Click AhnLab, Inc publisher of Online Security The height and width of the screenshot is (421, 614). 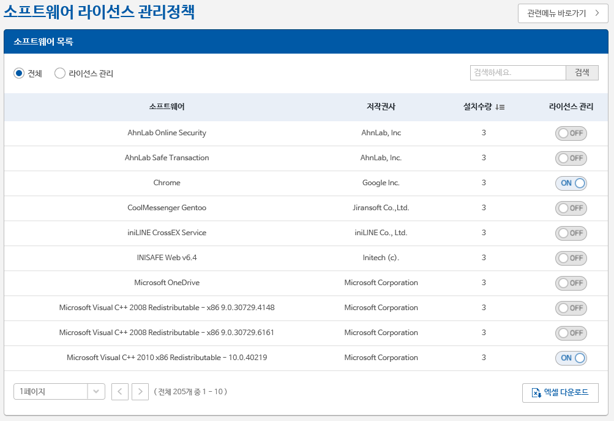pyautogui.click(x=381, y=133)
